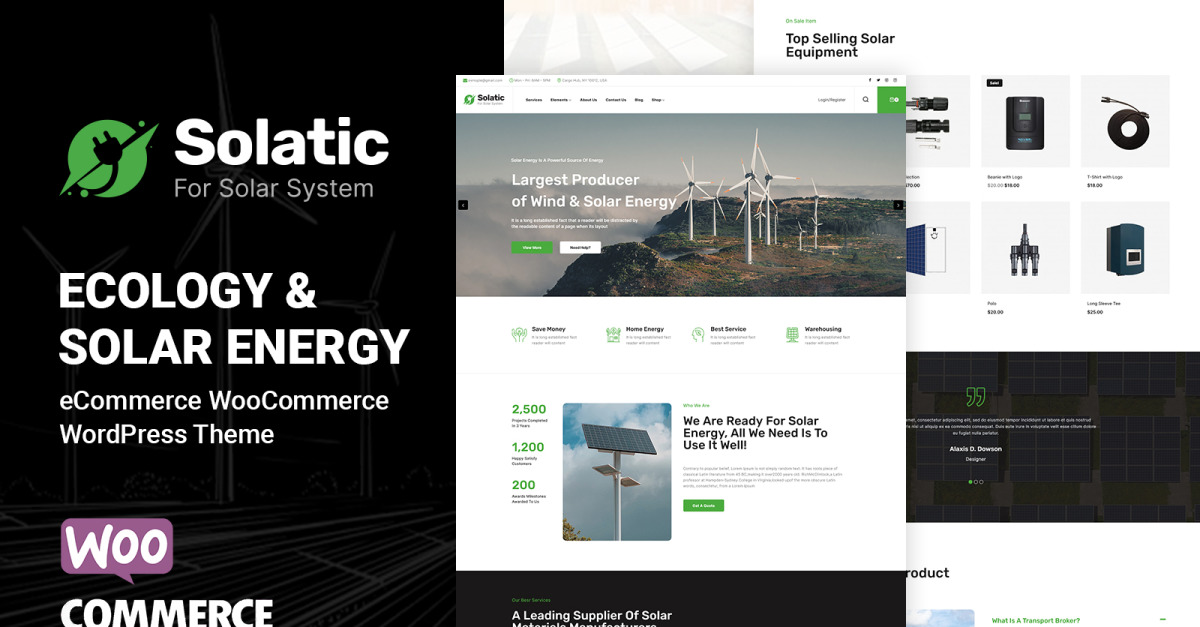
Task: Click the Solatic logo in the navbar
Action: coord(484,99)
